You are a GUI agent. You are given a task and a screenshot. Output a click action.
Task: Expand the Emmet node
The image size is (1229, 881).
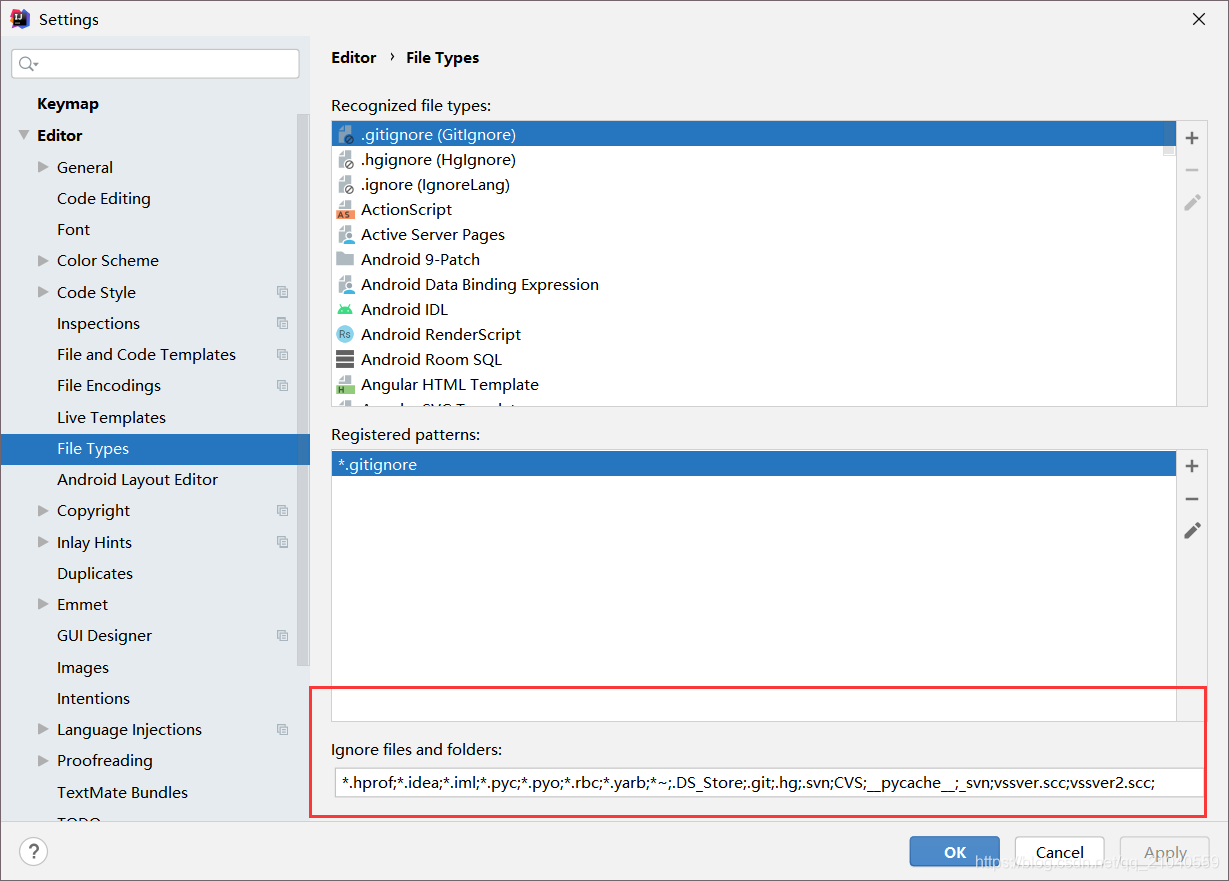(43, 604)
